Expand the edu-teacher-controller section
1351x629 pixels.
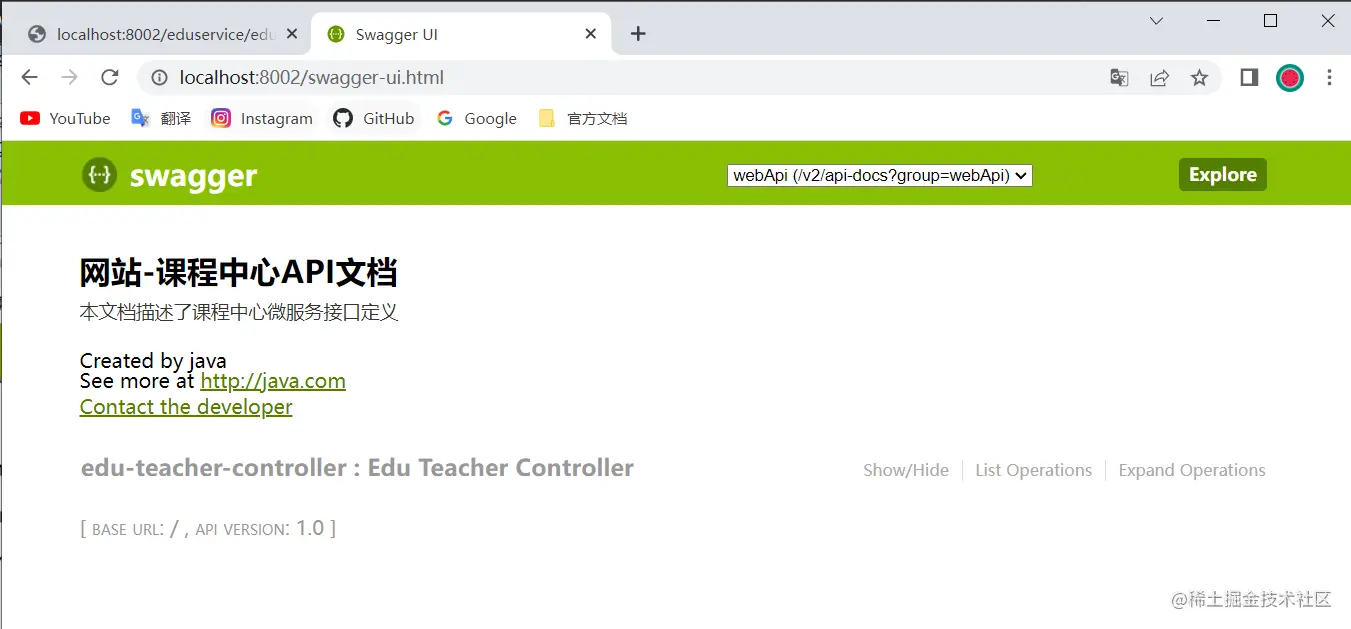pyautogui.click(x=357, y=468)
